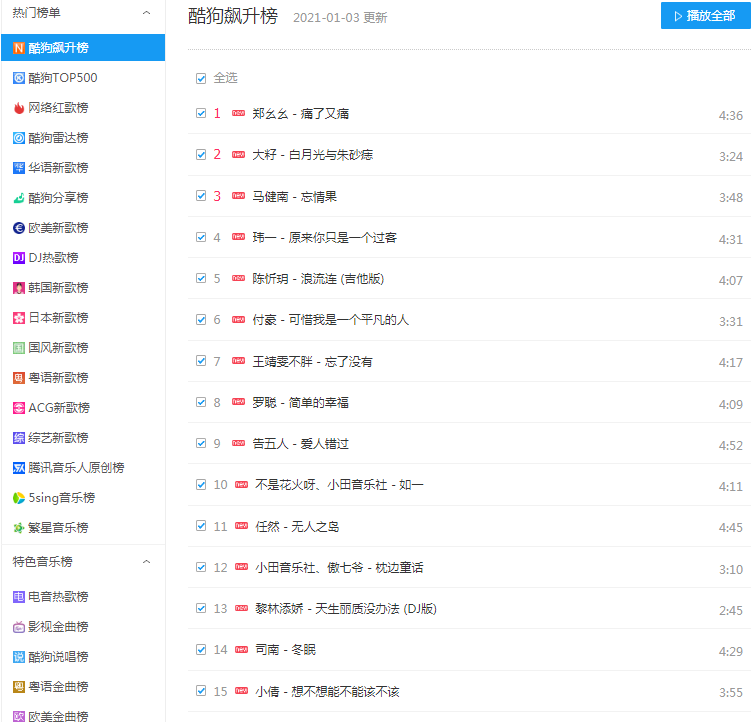This screenshot has height=722, width=754.
Task: Click the new badge on 罗聪 - 简单的幸福
Action: click(239, 402)
